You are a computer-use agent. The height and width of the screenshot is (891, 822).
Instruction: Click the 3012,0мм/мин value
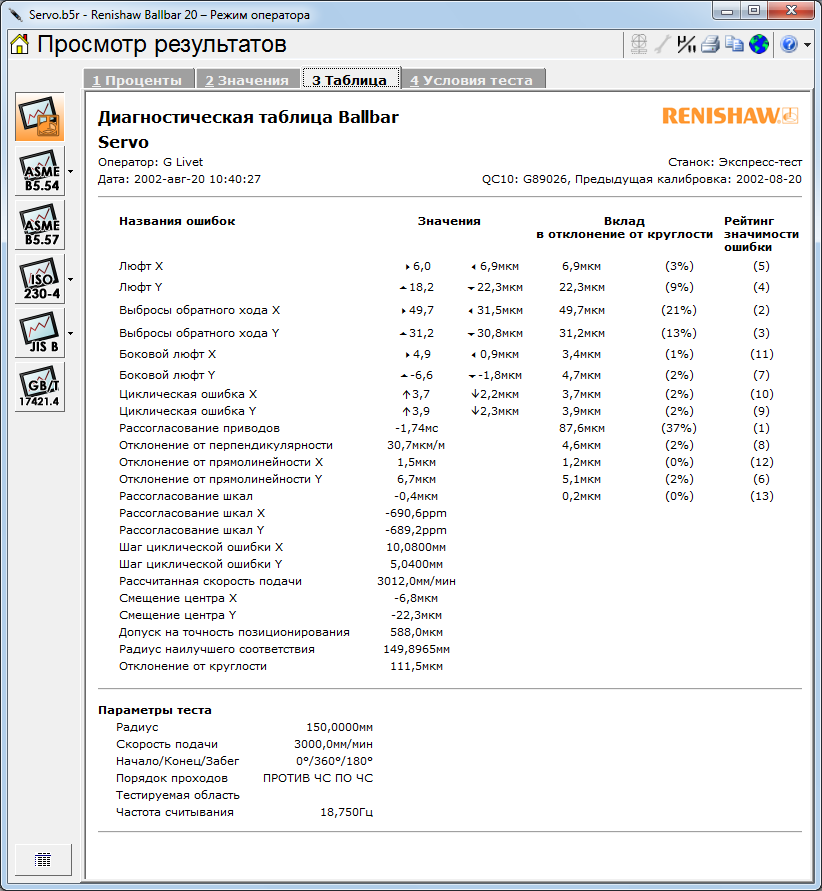tap(416, 581)
